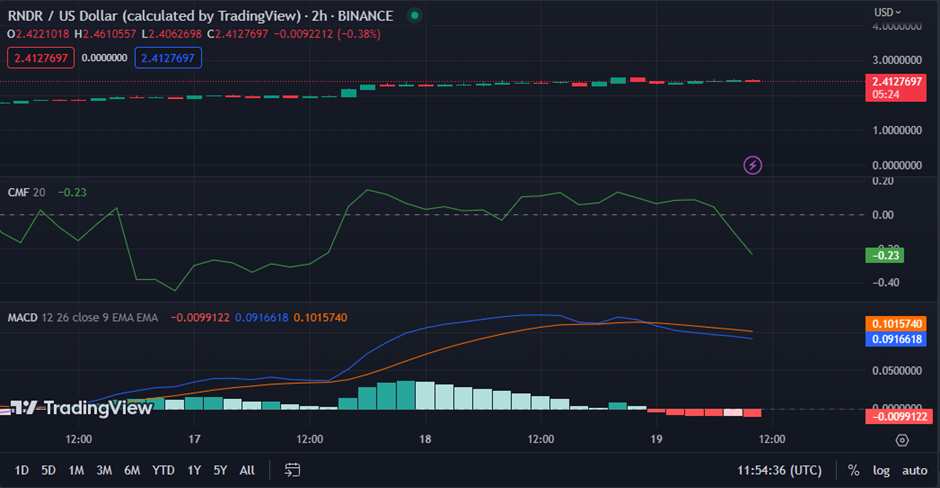The width and height of the screenshot is (940, 488).
Task: Open the go-to-date calendar icon
Action: click(292, 470)
